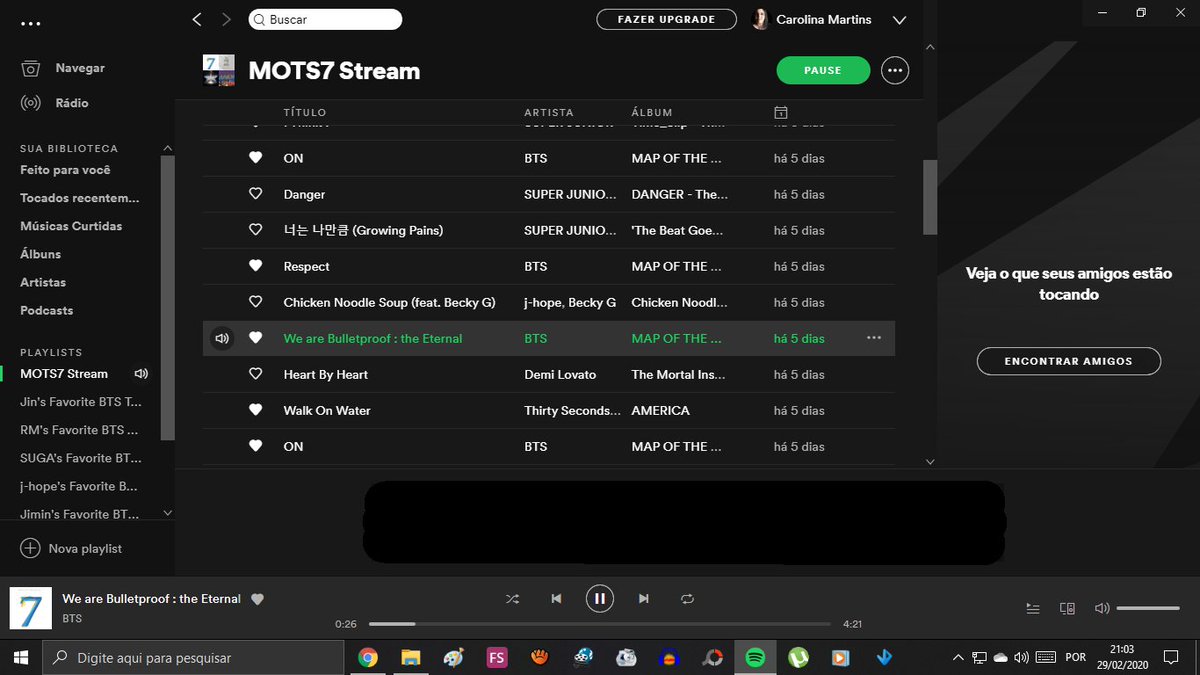
Task: Click the MOTS7 Stream playlist cover image
Action: 219,70
